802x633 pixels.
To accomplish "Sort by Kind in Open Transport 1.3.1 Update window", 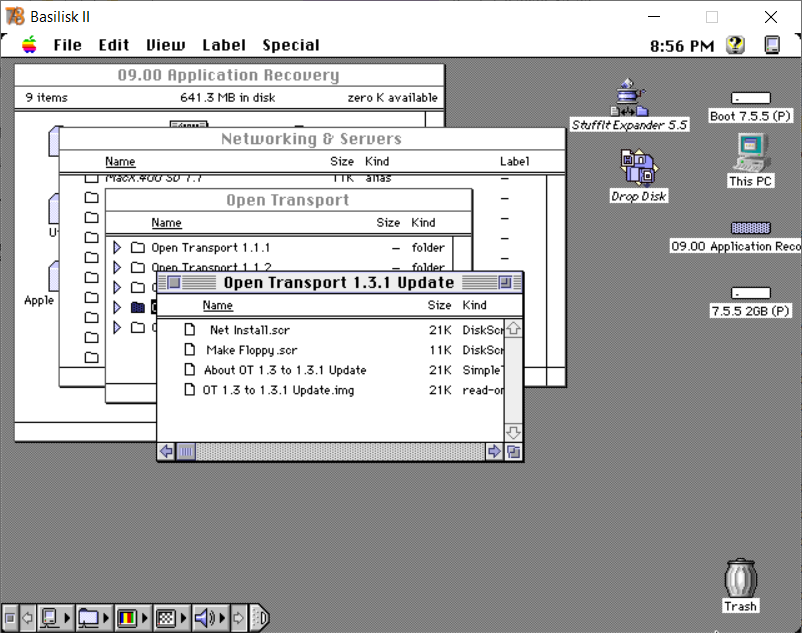I will pyautogui.click(x=475, y=305).
